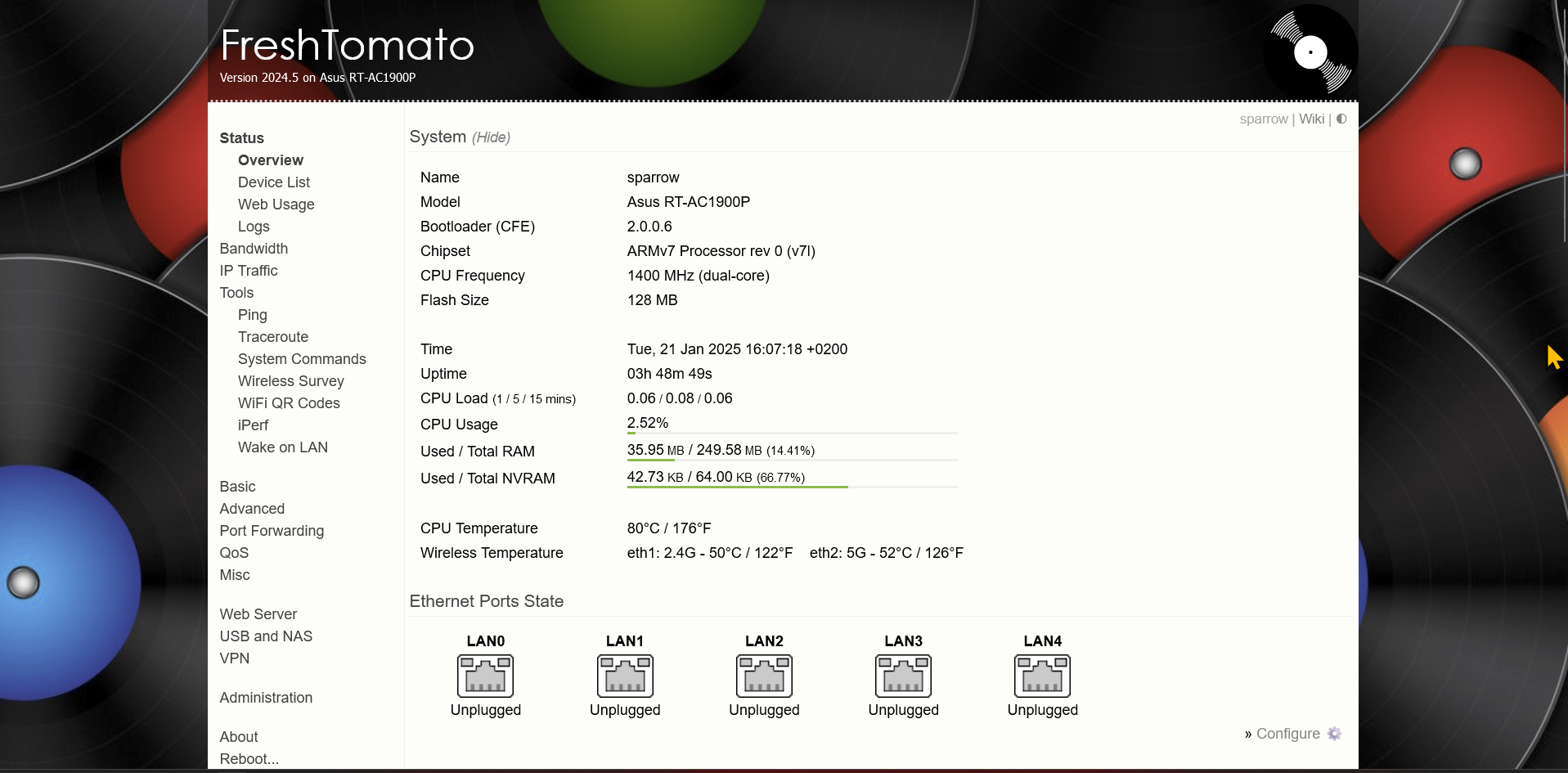Image resolution: width=1568 pixels, height=773 pixels.
Task: Select the LAN0 ethernet port icon
Action: point(485,676)
